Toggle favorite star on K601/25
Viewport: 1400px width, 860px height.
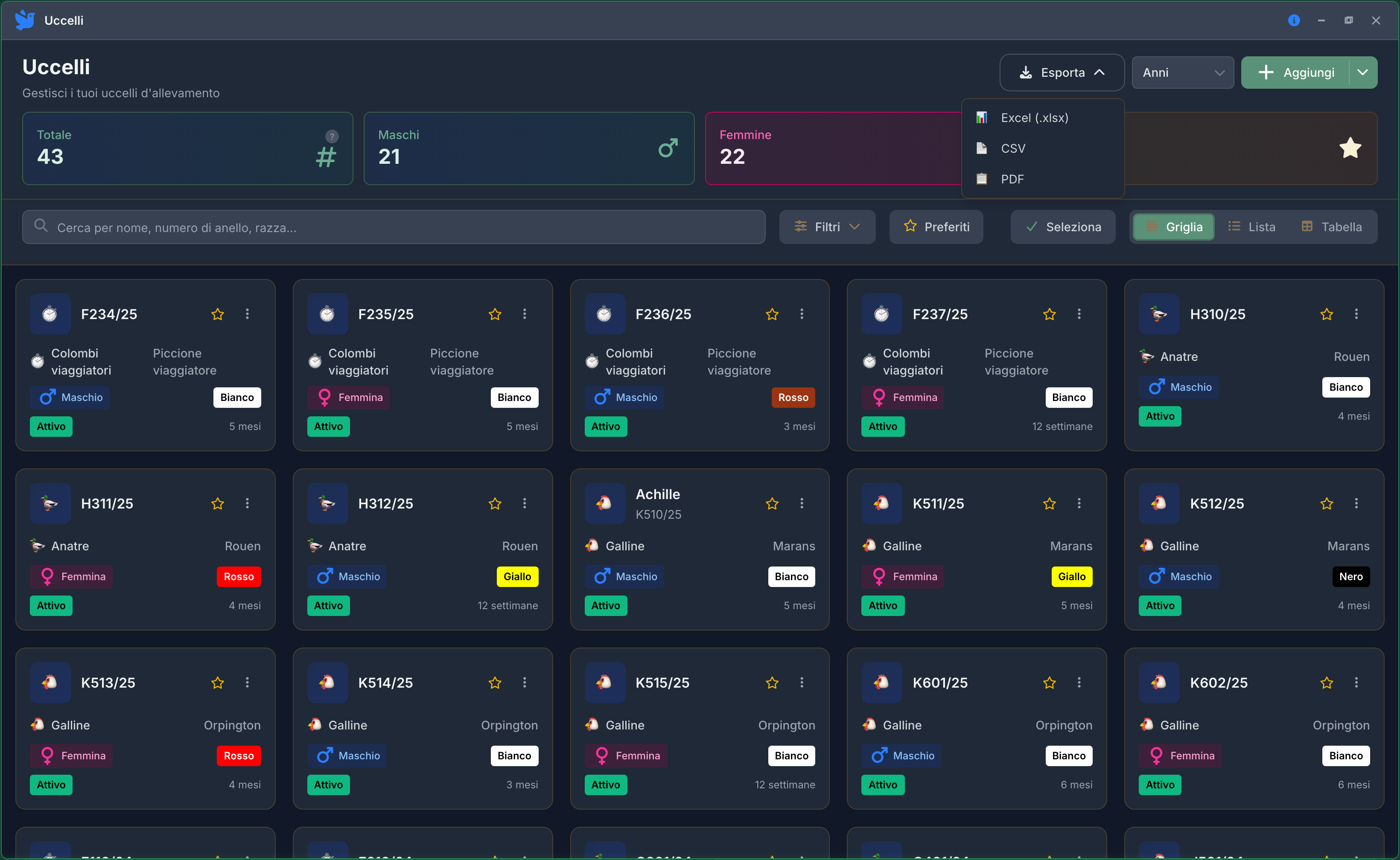1050,683
